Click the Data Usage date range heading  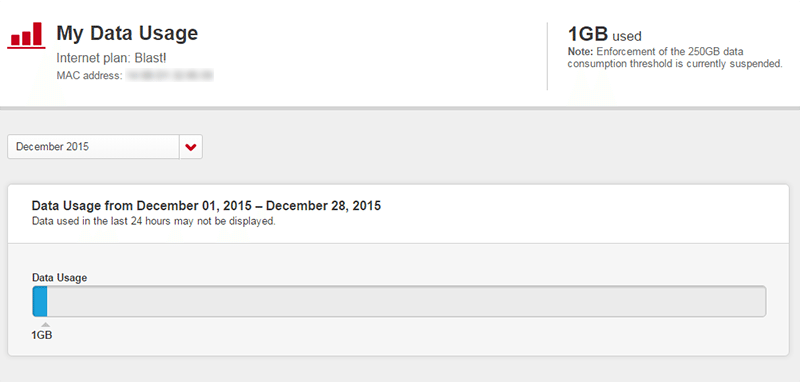pyautogui.click(x=206, y=206)
